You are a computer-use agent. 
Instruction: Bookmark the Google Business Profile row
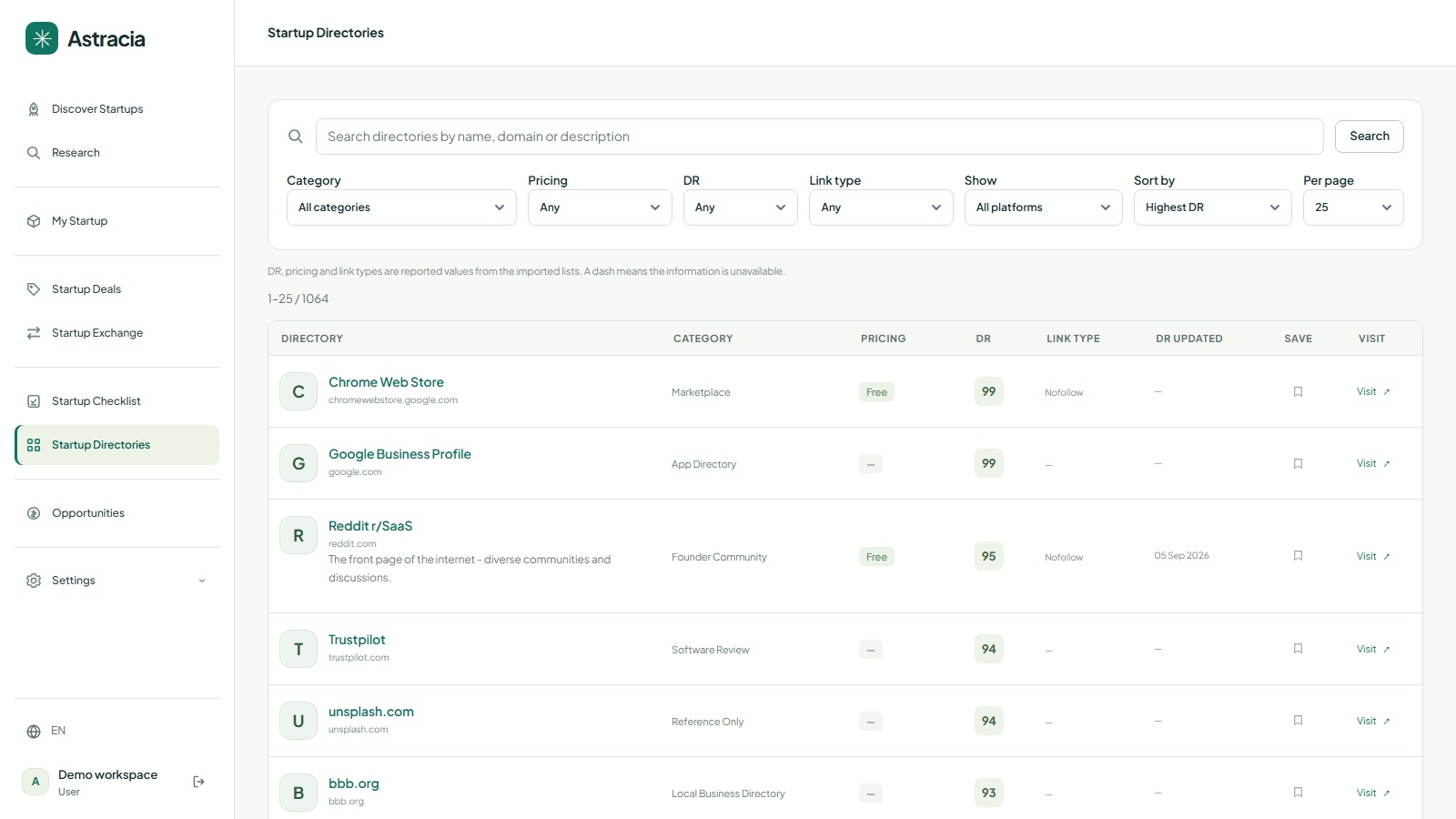1299,464
